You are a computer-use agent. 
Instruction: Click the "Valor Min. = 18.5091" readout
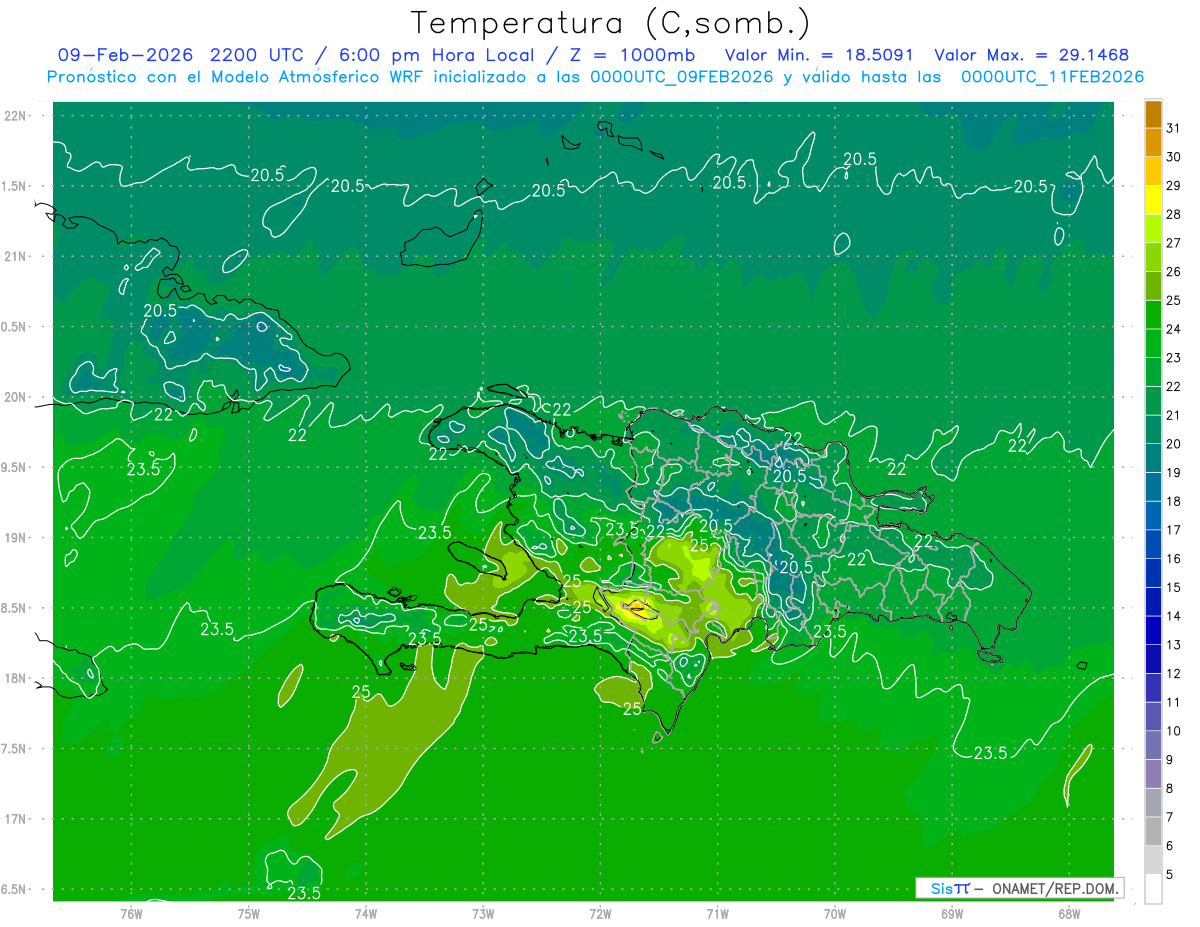click(x=819, y=55)
